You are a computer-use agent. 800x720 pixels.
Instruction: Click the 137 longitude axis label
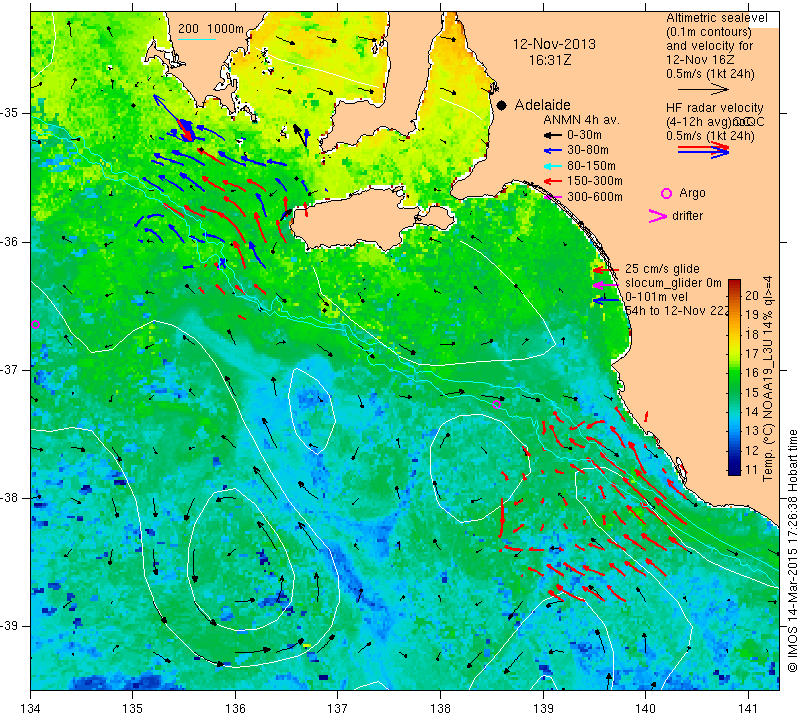338,709
